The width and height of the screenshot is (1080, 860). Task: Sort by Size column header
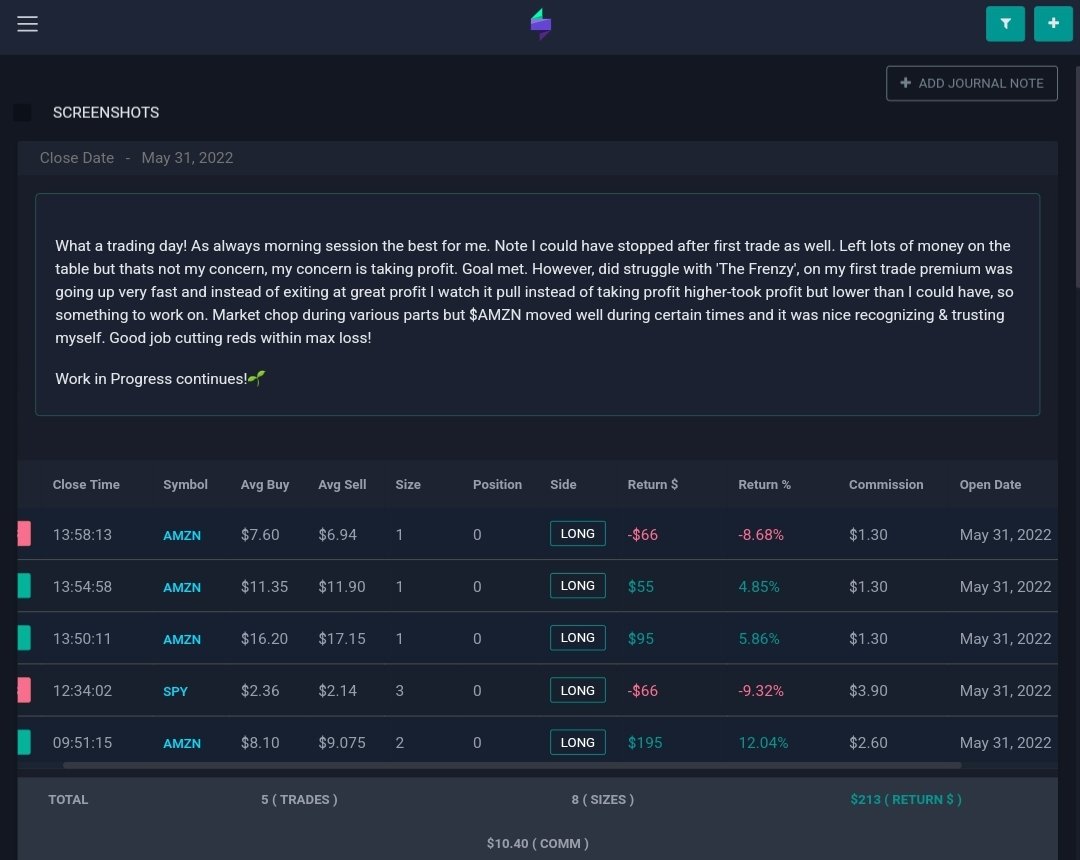(x=408, y=485)
